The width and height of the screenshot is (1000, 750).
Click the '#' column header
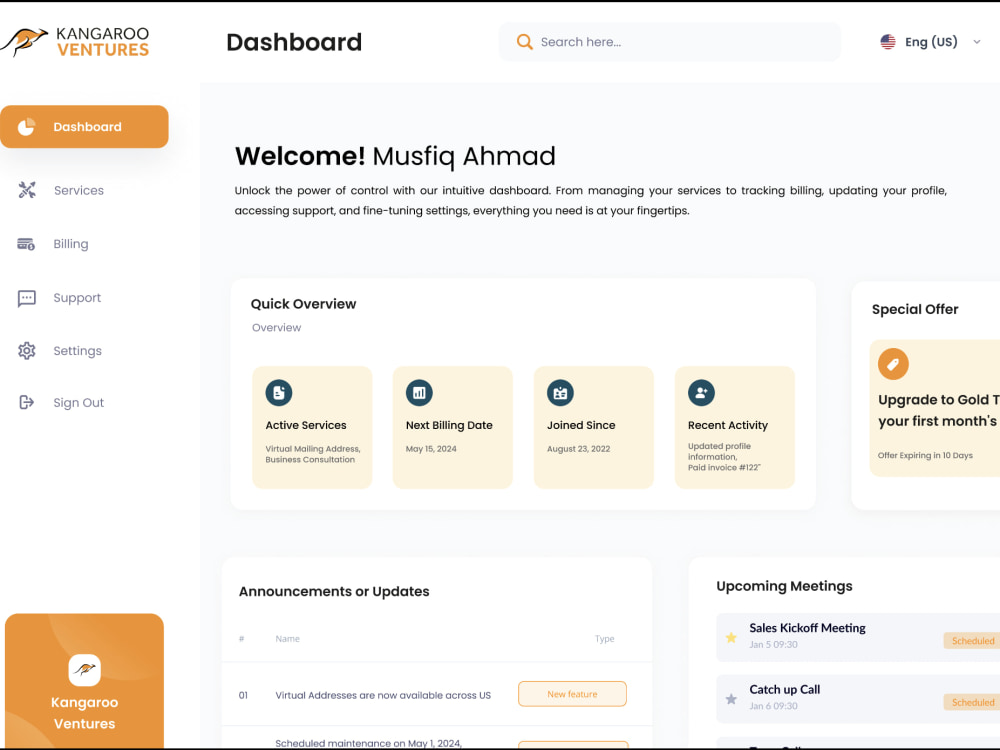(x=242, y=638)
